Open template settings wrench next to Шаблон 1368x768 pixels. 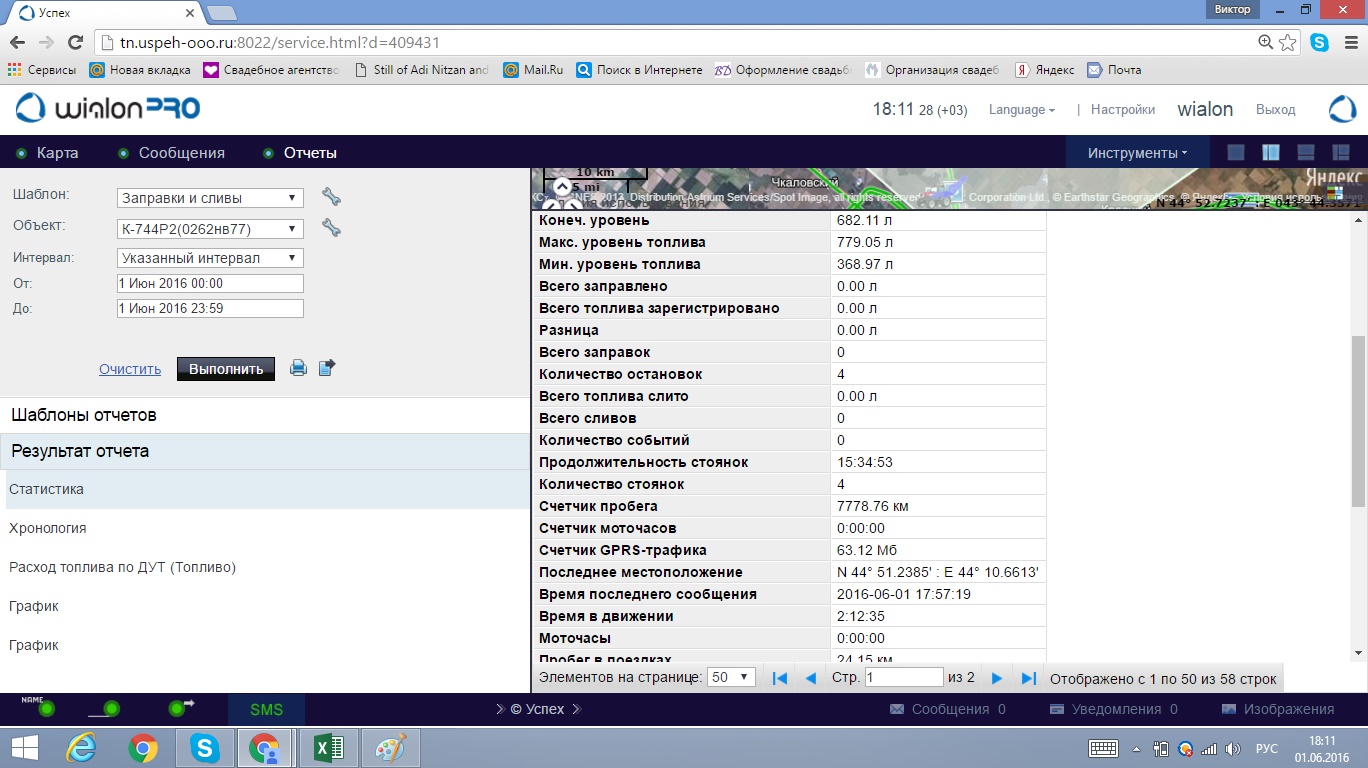(x=331, y=197)
